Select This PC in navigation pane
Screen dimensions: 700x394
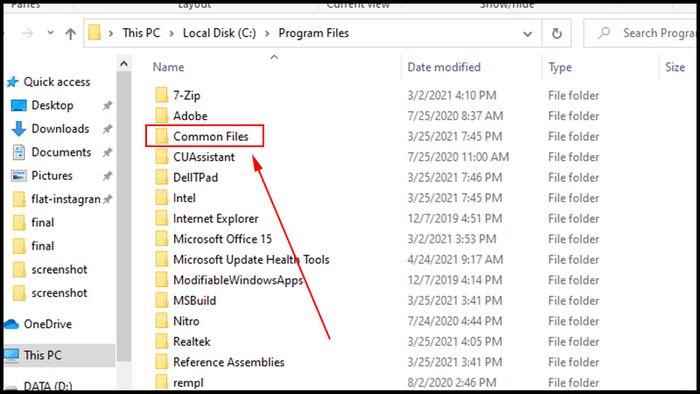pos(43,355)
